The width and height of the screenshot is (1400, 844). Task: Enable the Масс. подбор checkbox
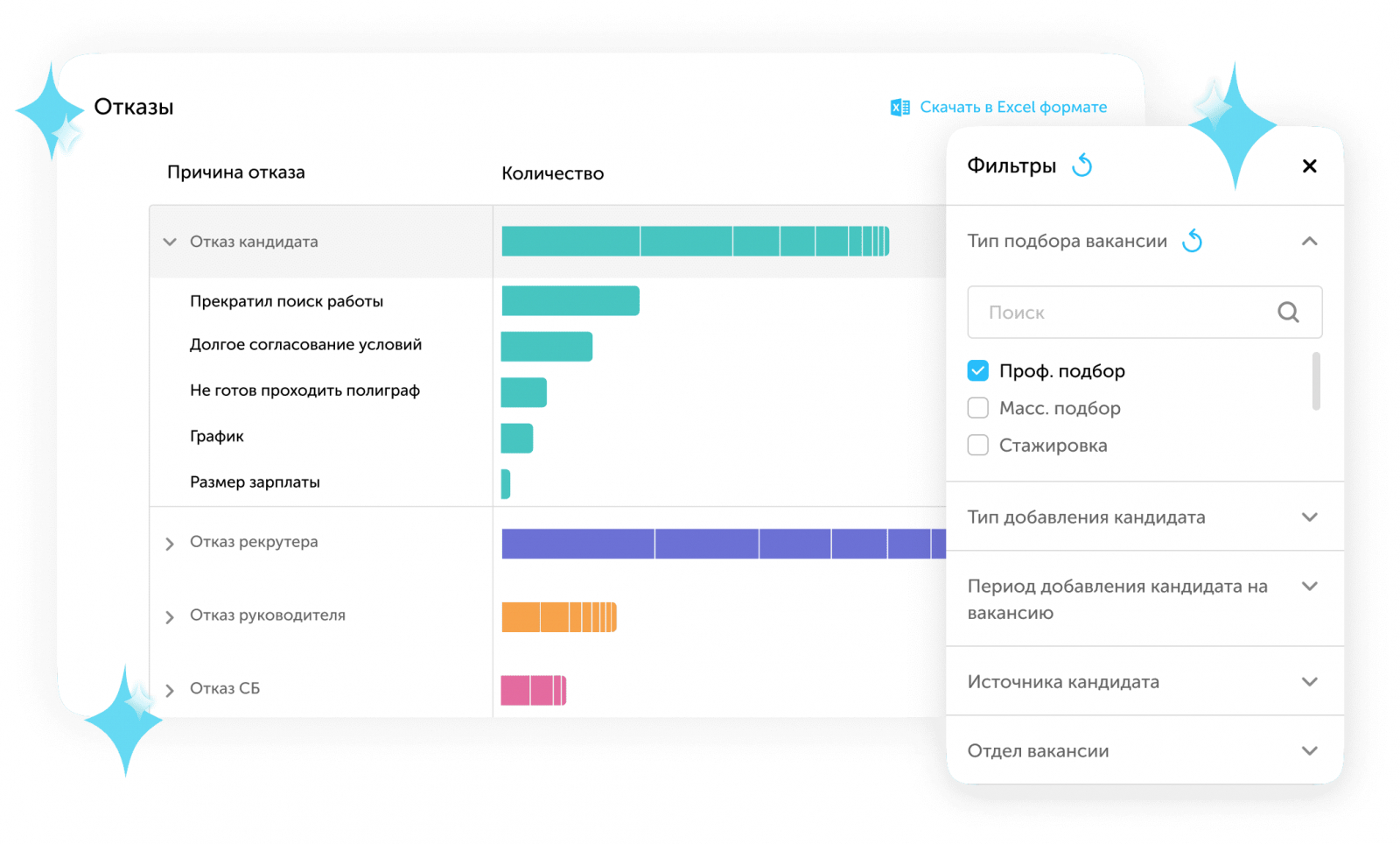pos(978,408)
